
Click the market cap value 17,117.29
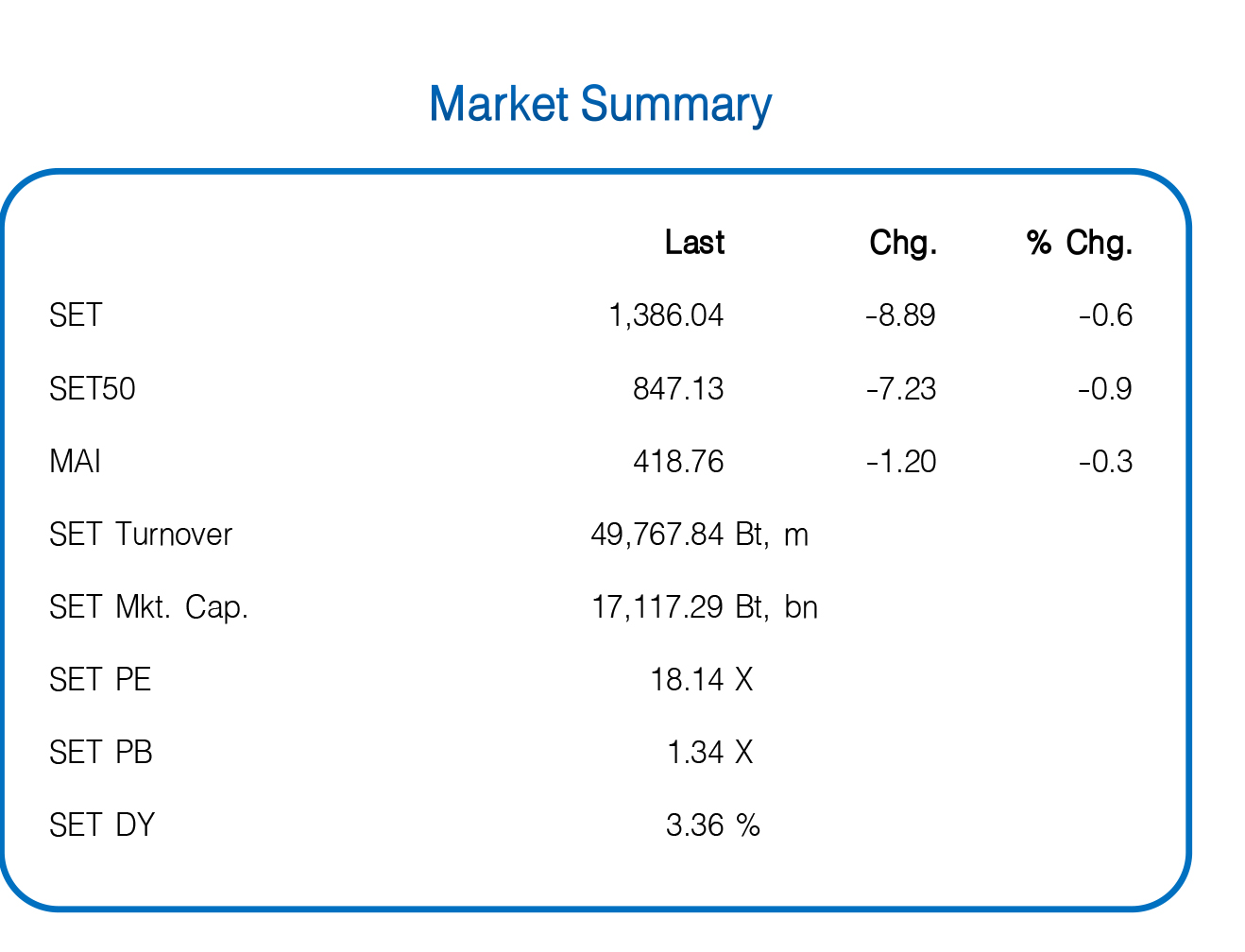coord(657,607)
